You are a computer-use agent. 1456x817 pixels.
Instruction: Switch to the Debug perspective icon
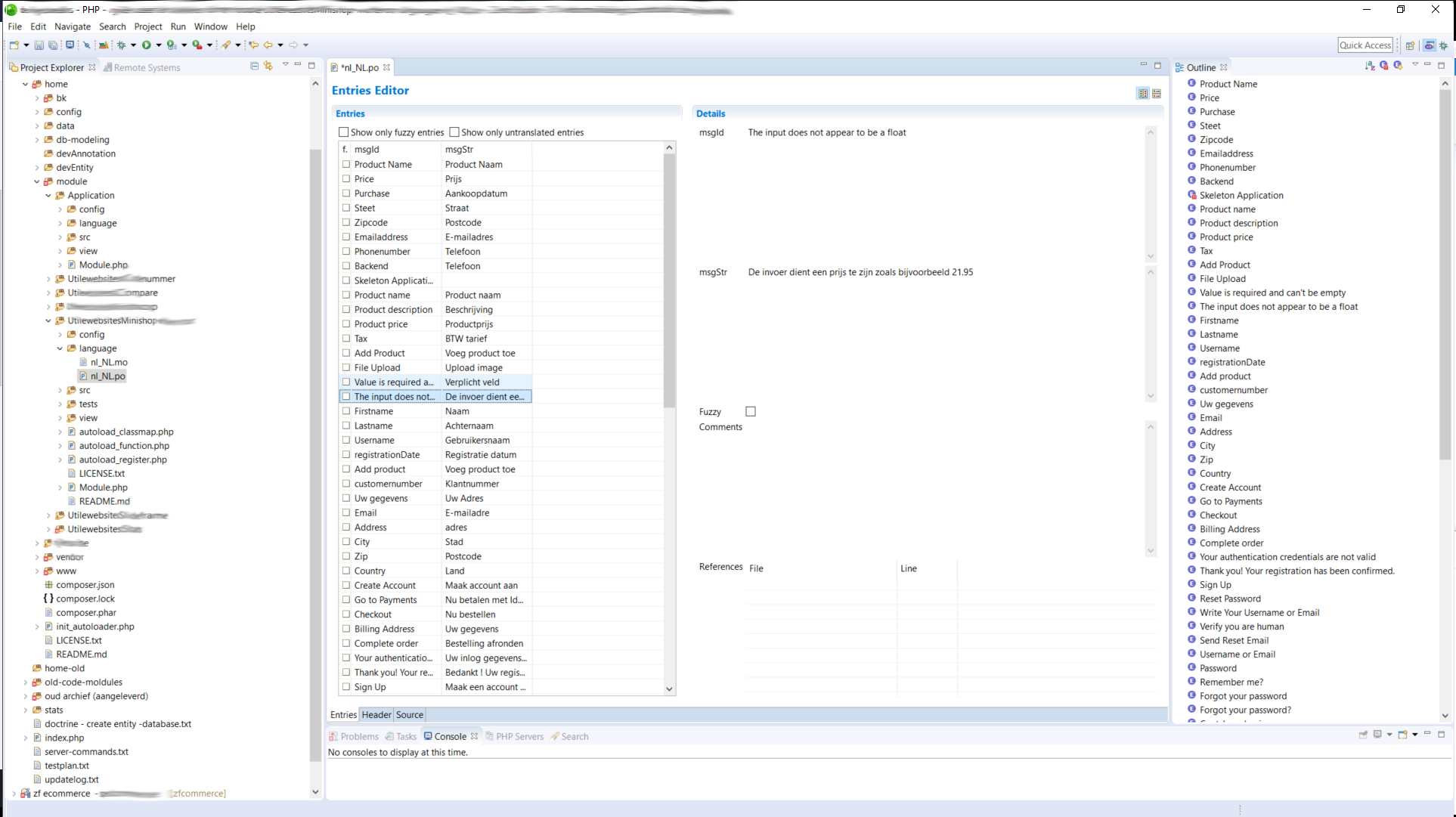point(1443,45)
